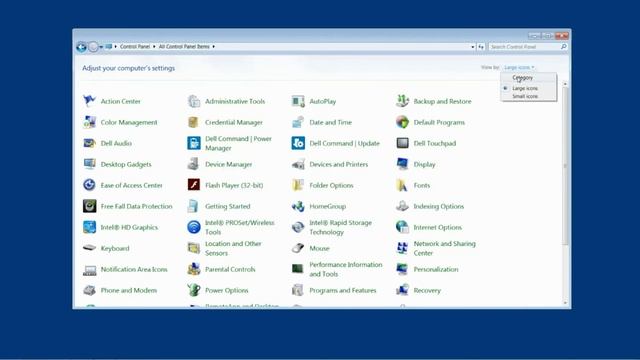The image size is (640, 360).
Task: Click the Refresh button in address bar
Action: tap(481, 47)
